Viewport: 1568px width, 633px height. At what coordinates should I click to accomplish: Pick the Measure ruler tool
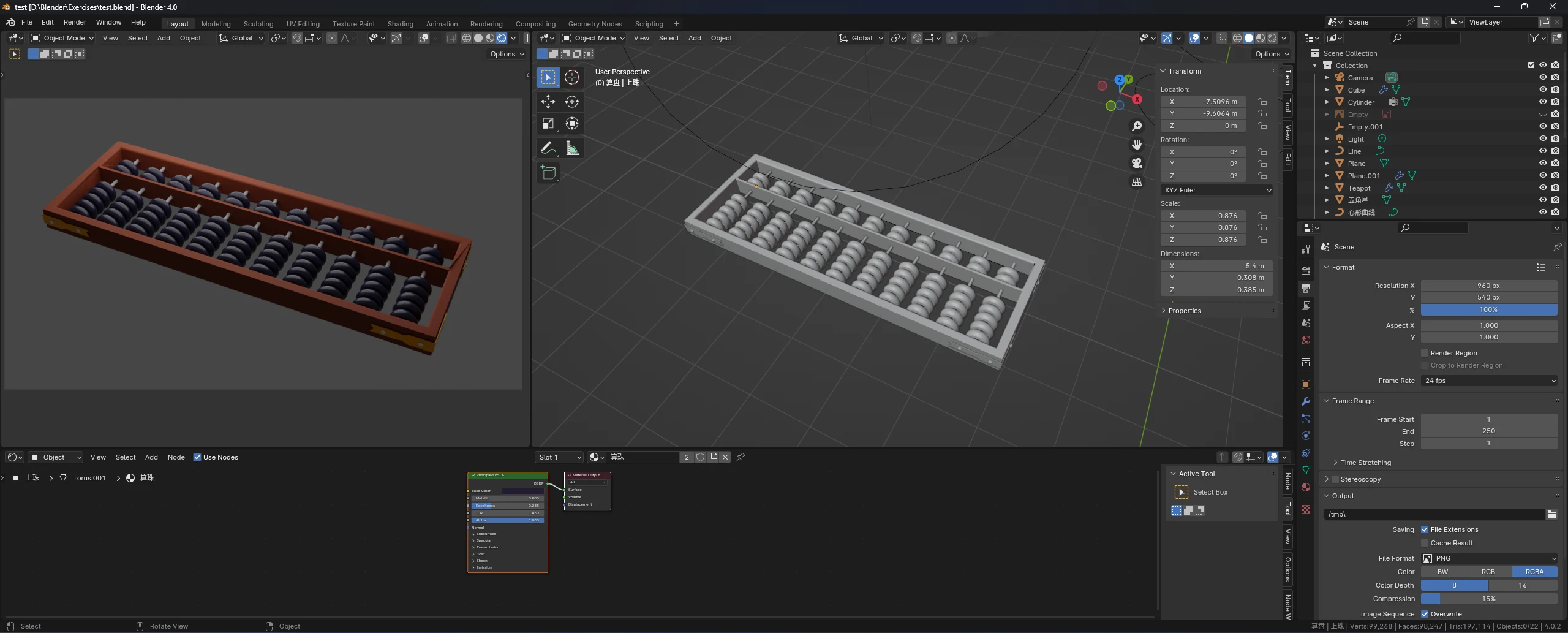pos(572,148)
